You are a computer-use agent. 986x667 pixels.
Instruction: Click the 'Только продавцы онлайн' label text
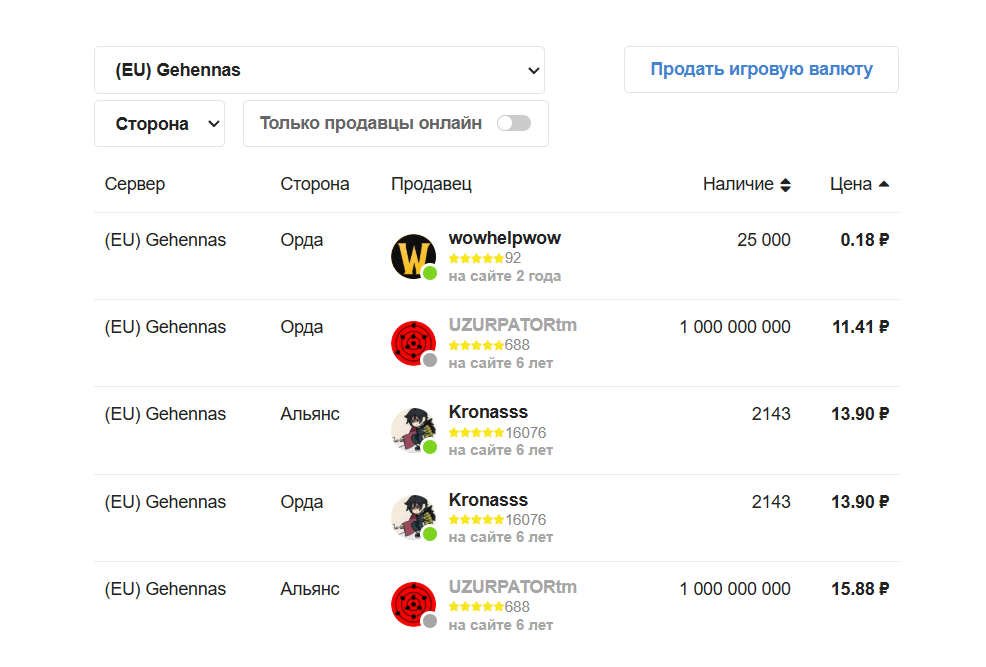371,123
